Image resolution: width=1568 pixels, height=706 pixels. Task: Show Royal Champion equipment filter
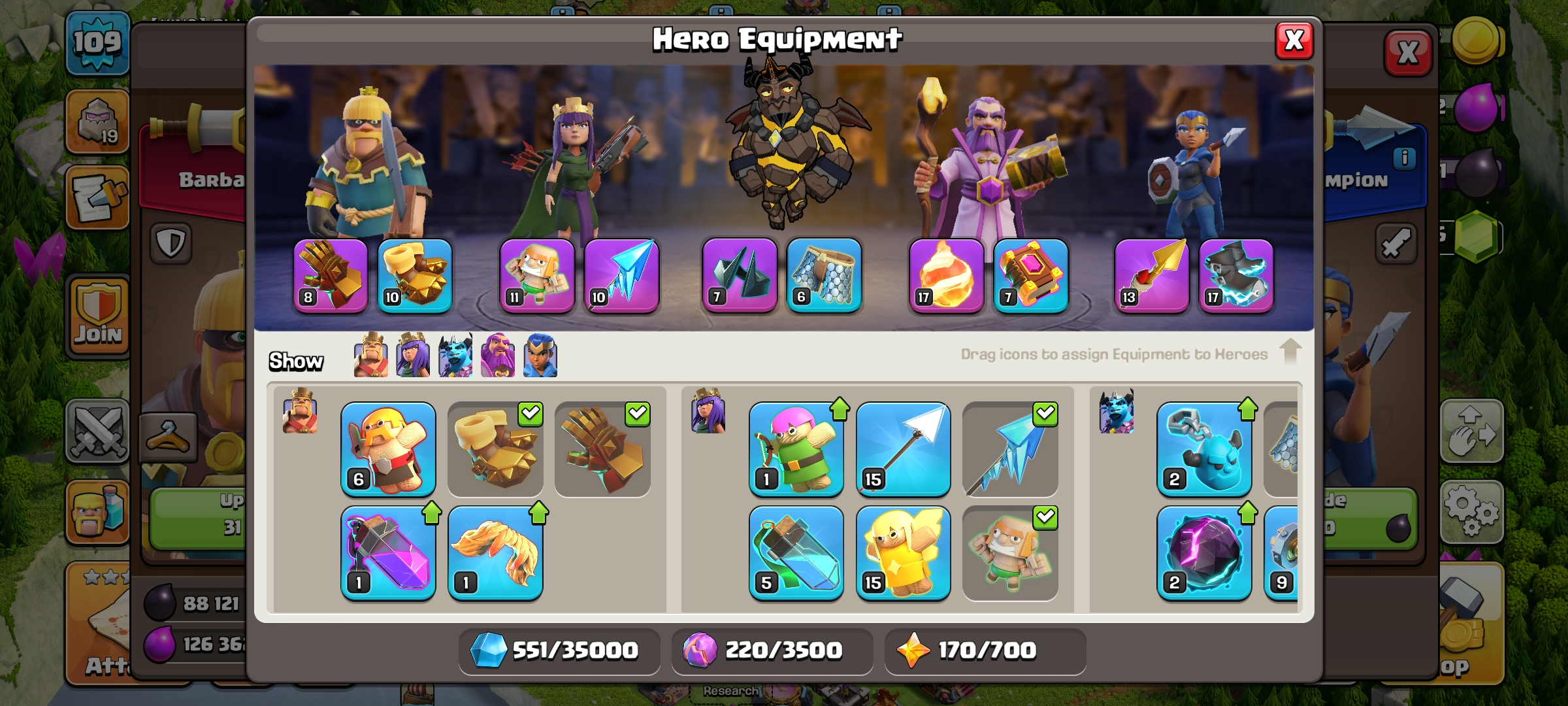coord(540,355)
